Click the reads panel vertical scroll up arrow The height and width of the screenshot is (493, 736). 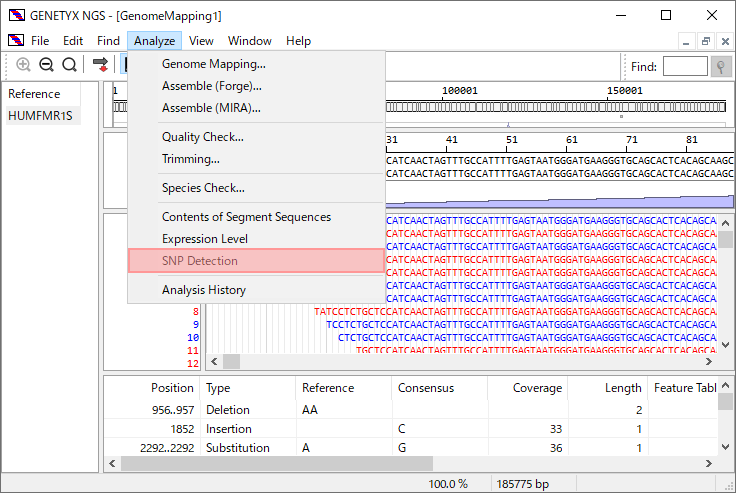tap(726, 223)
